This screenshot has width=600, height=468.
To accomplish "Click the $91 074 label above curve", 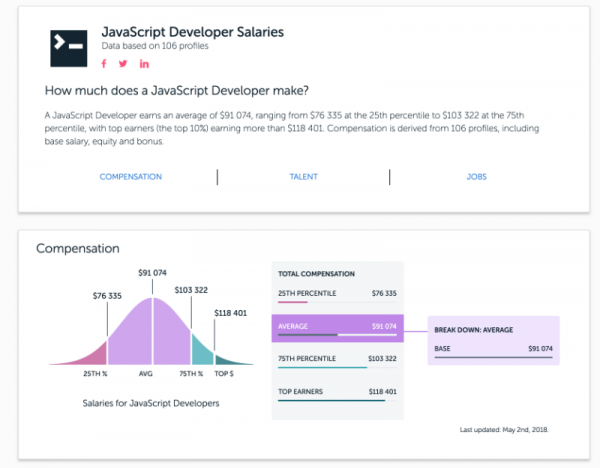I will pos(151,273).
